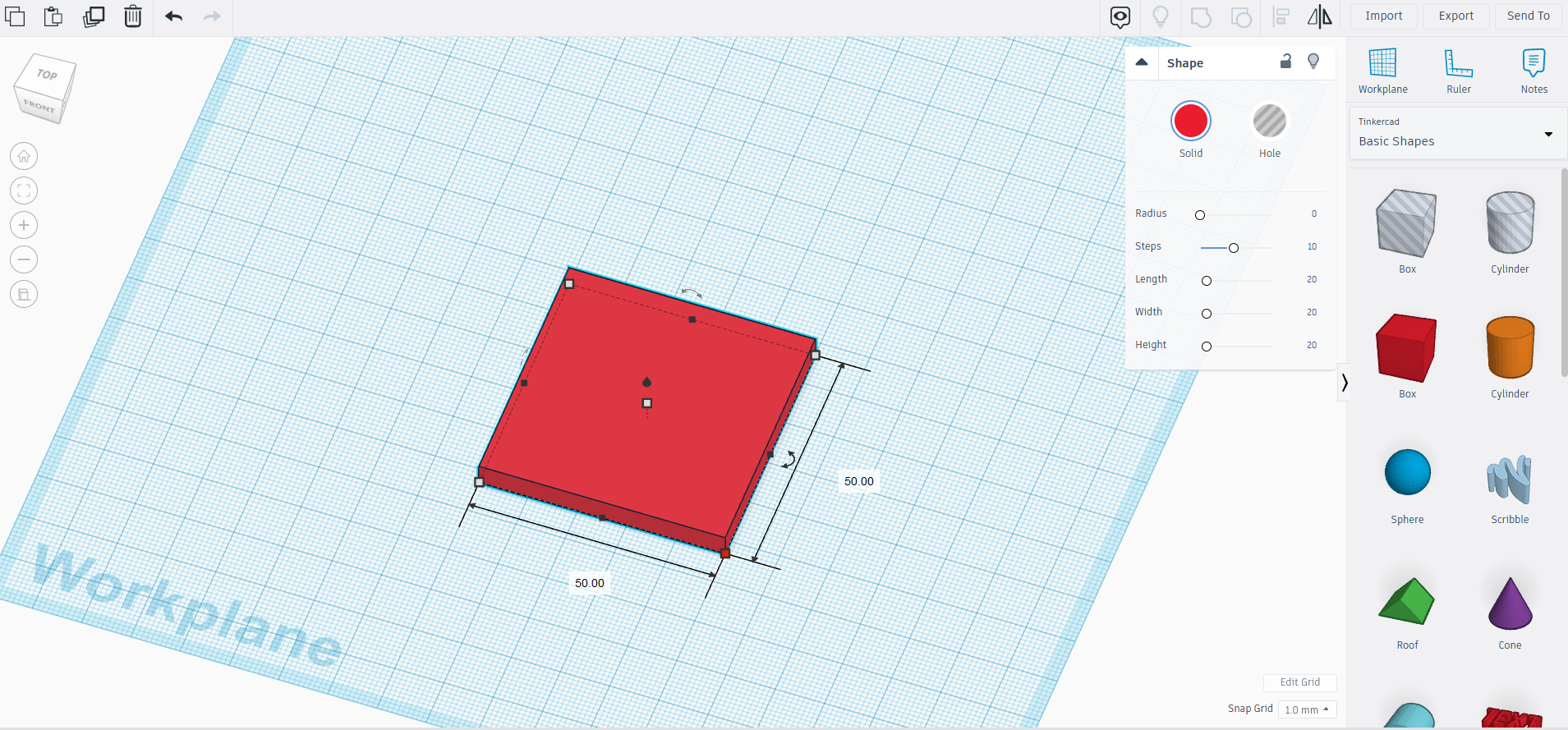Click the Radius value 0
The image size is (1568, 730).
1313,213
